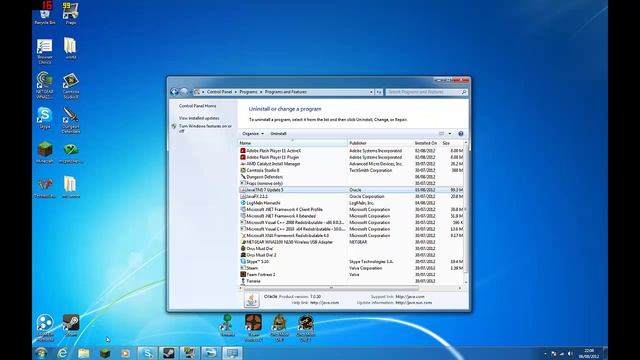Open the java.sun.com Update information link
Viewport: 640px width, 360px height.
point(413,302)
